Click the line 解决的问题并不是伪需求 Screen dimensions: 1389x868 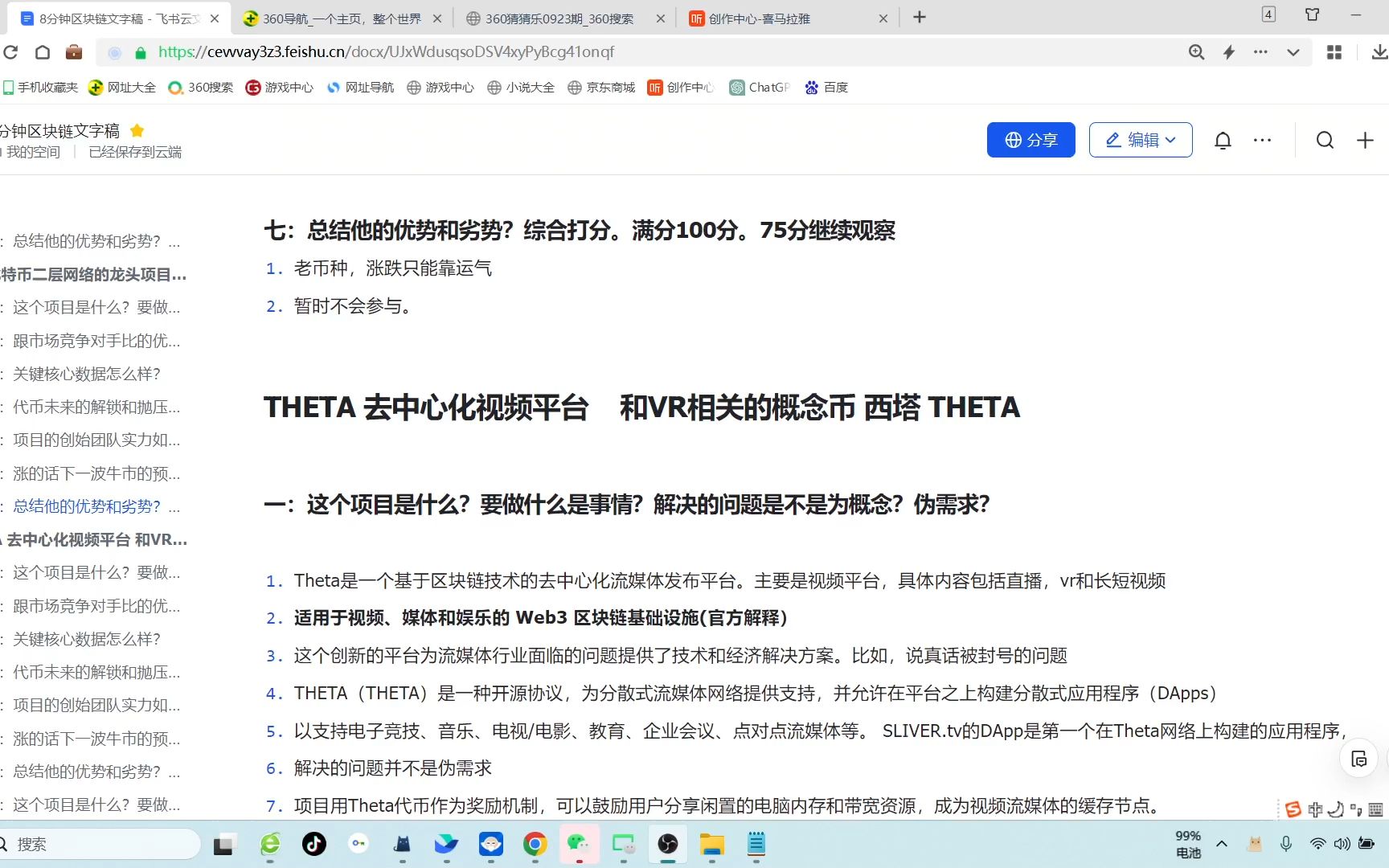[x=392, y=768]
